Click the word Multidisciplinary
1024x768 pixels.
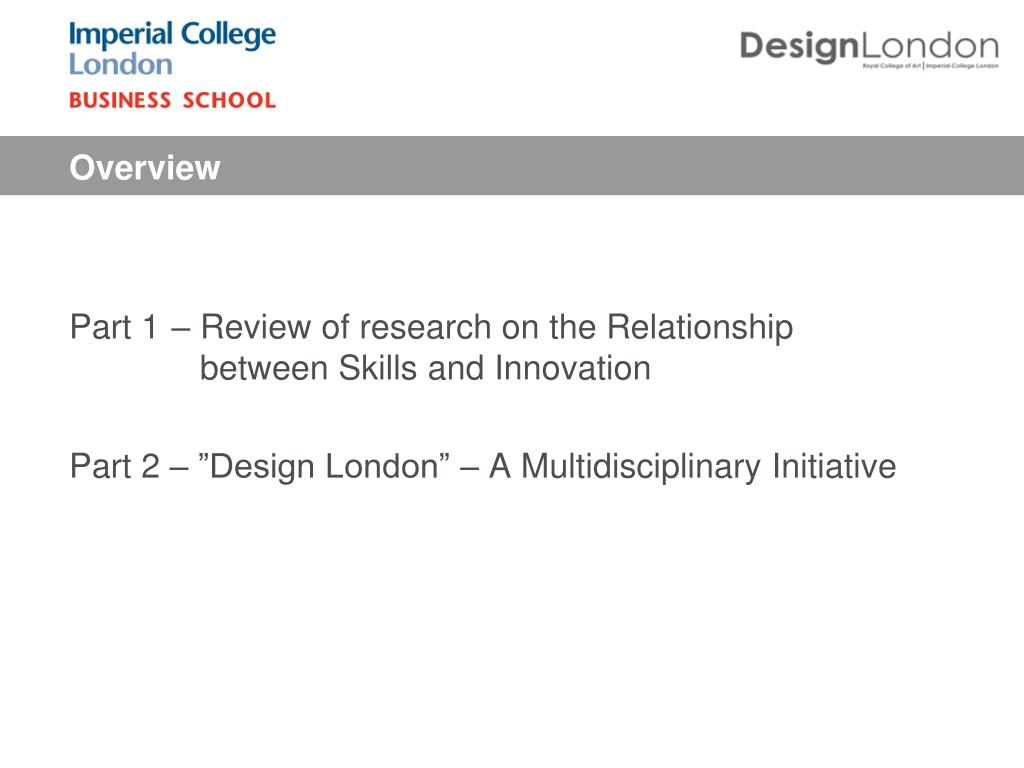[x=641, y=468]
